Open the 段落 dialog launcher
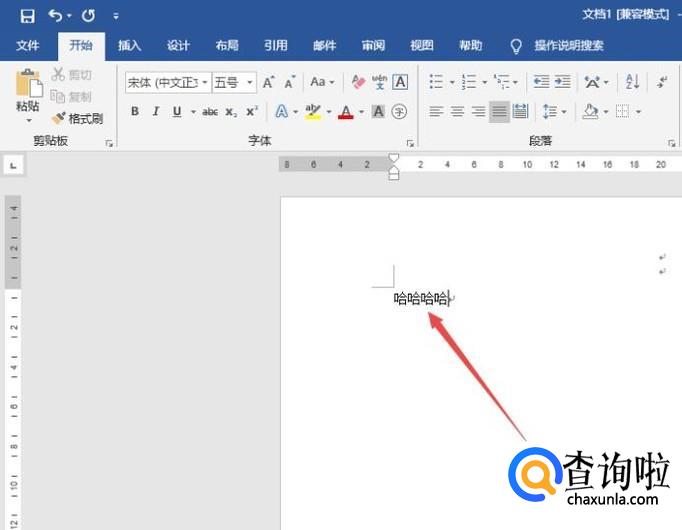This screenshot has height=530, width=682. 671,143
